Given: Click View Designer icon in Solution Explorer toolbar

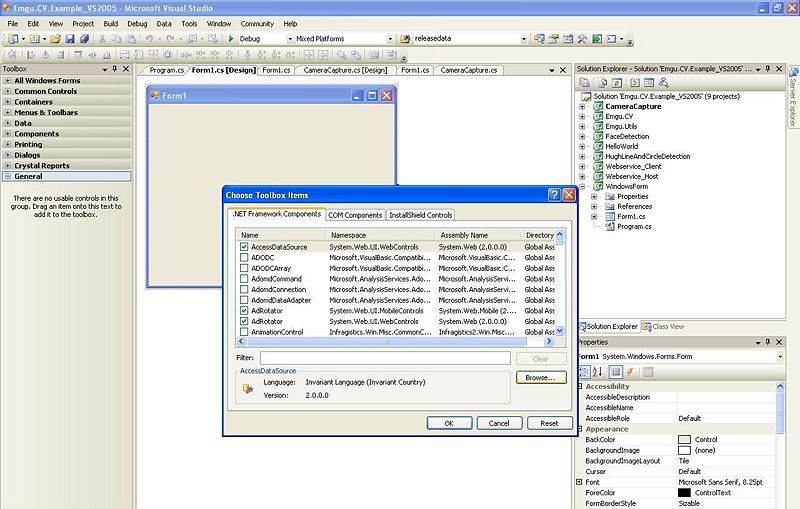Looking at the screenshot, I should (649, 83).
